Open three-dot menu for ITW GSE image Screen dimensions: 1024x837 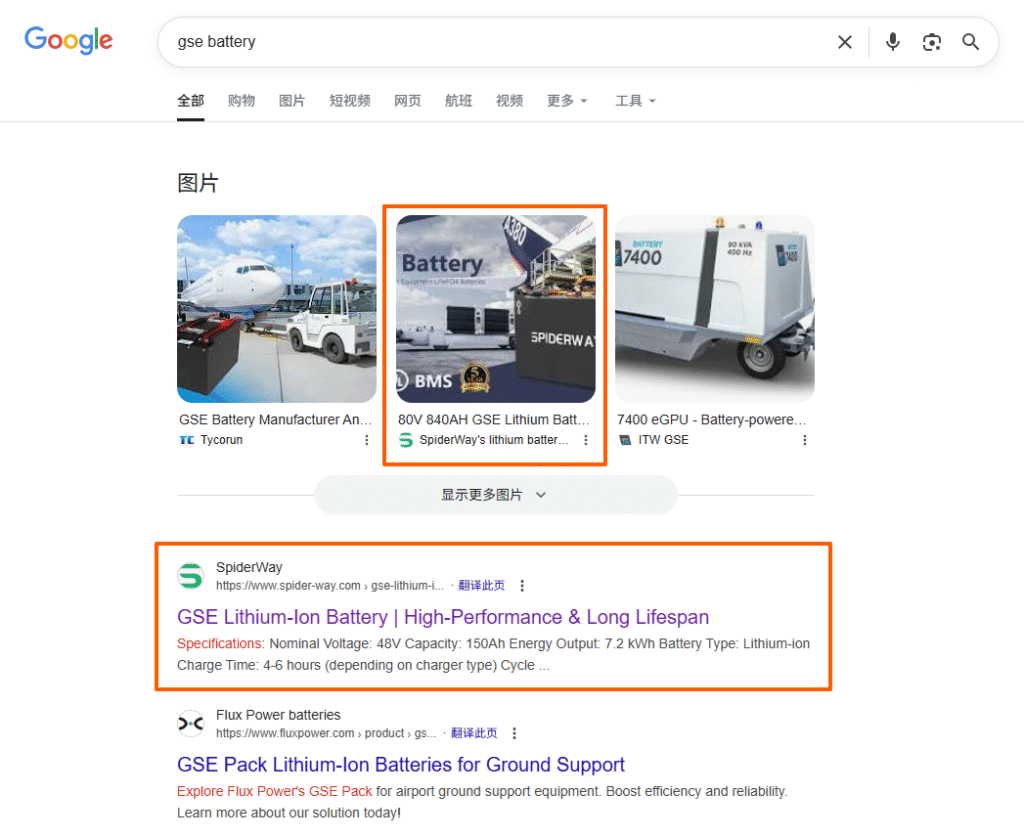[x=804, y=440]
